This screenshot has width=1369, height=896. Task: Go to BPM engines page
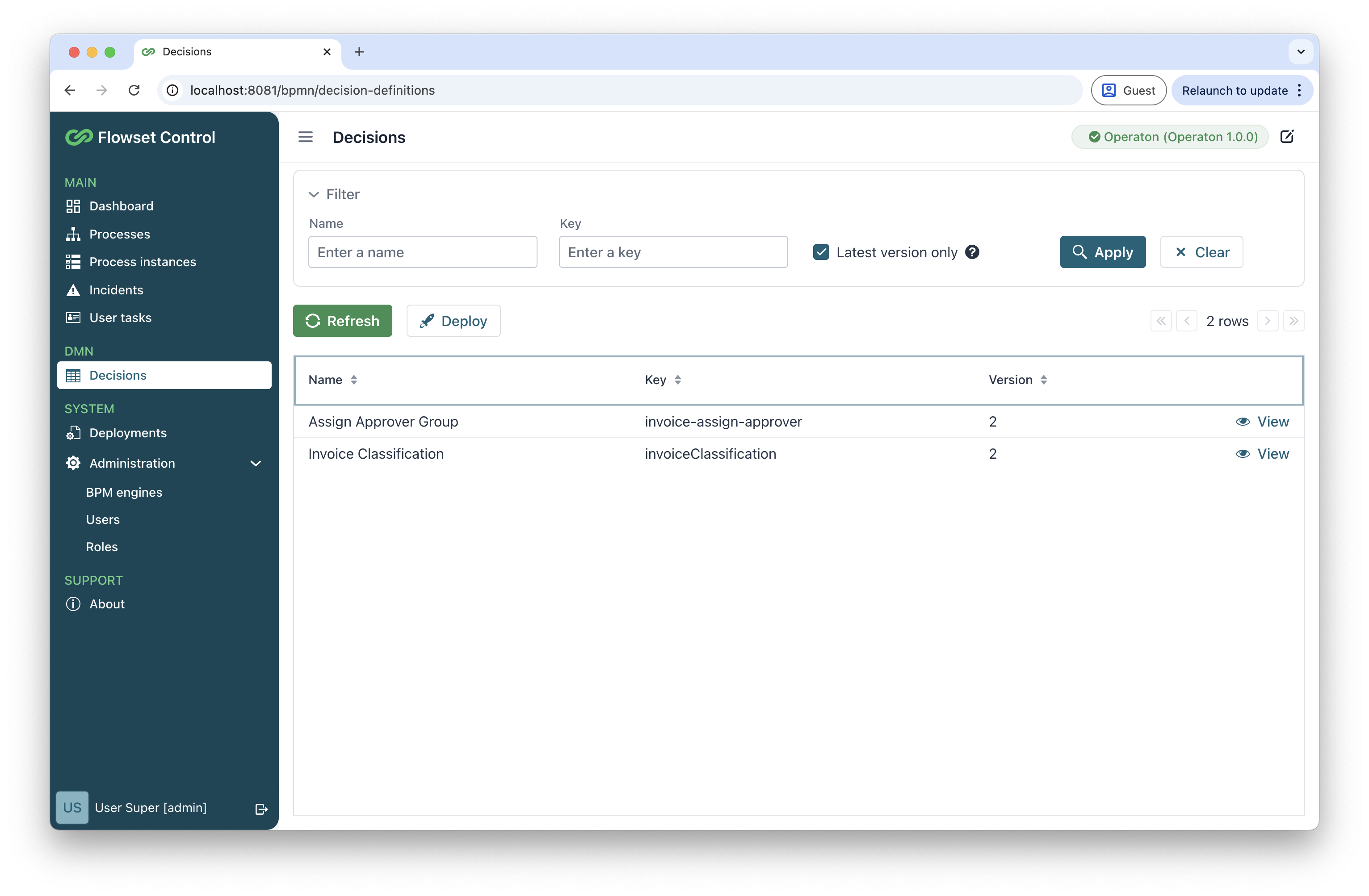pyautogui.click(x=124, y=492)
